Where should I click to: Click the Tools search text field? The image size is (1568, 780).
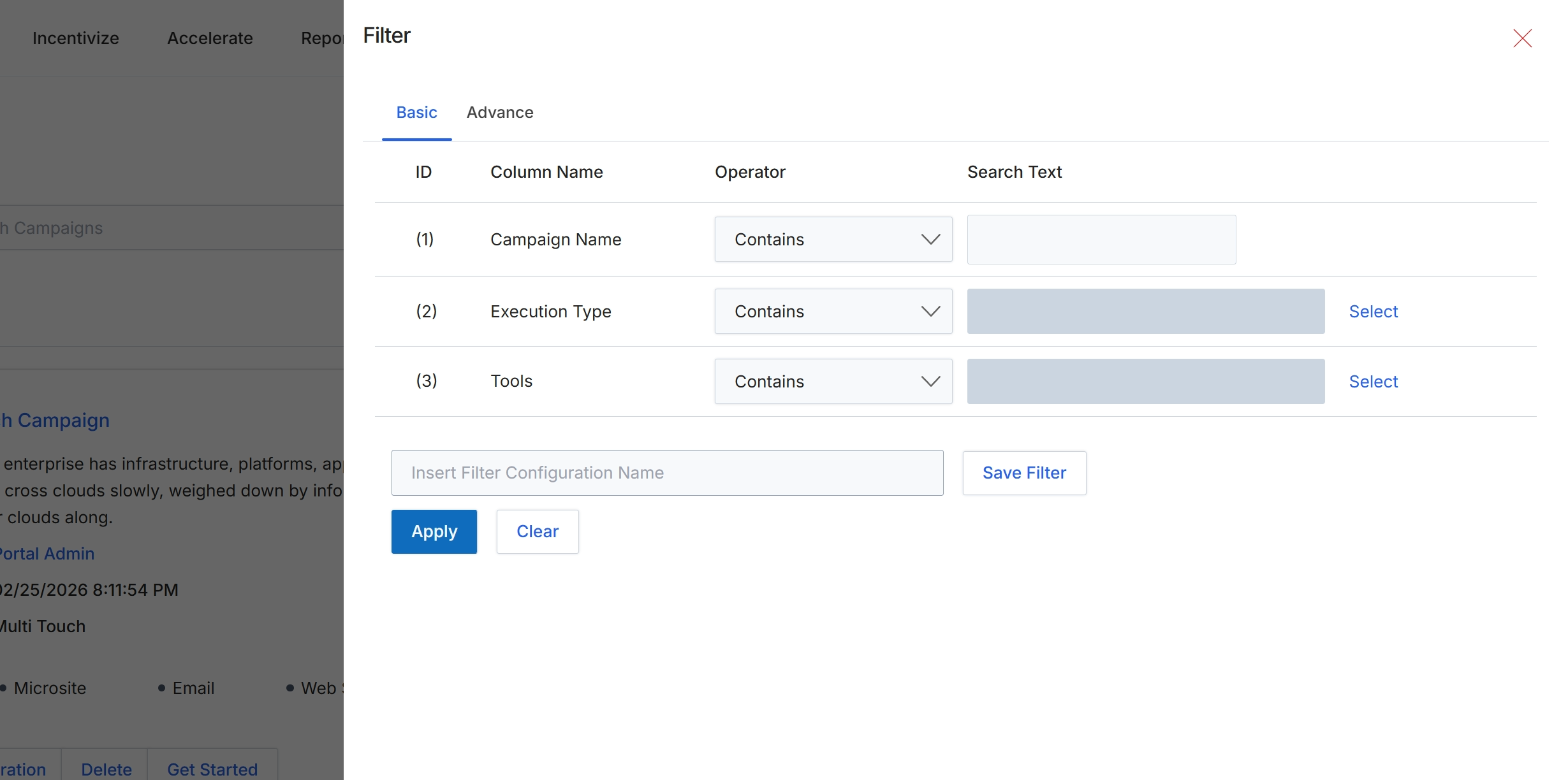[1146, 382]
